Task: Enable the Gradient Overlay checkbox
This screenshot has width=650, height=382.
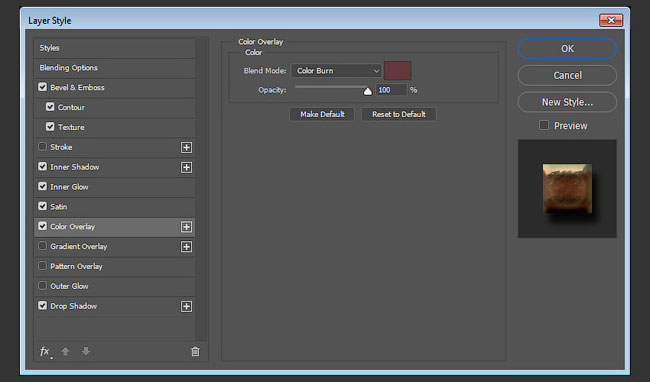Action: pyautogui.click(x=42, y=246)
